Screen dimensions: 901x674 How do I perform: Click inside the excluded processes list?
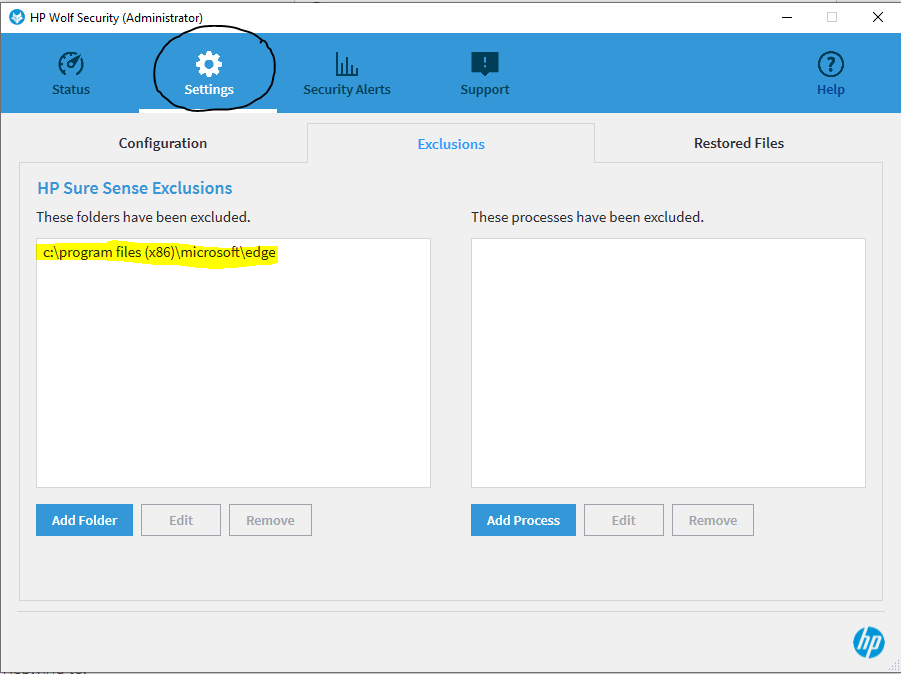[667, 362]
